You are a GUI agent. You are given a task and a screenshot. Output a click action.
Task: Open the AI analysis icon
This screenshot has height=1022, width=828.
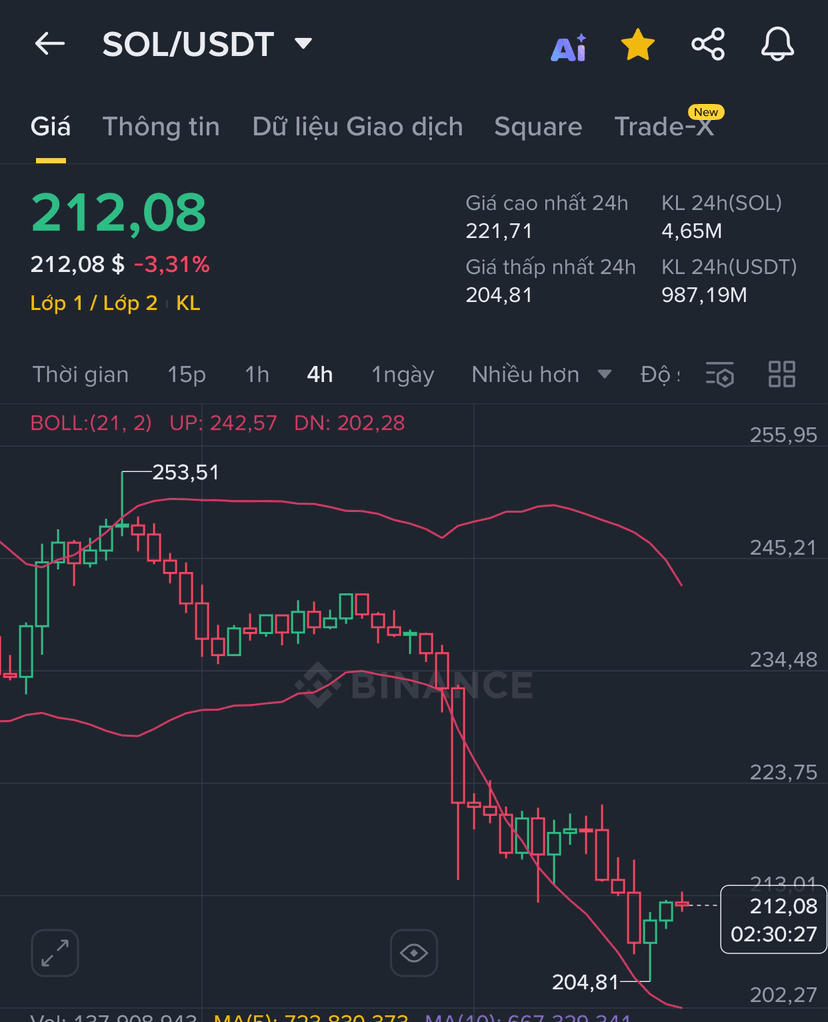(x=568, y=46)
